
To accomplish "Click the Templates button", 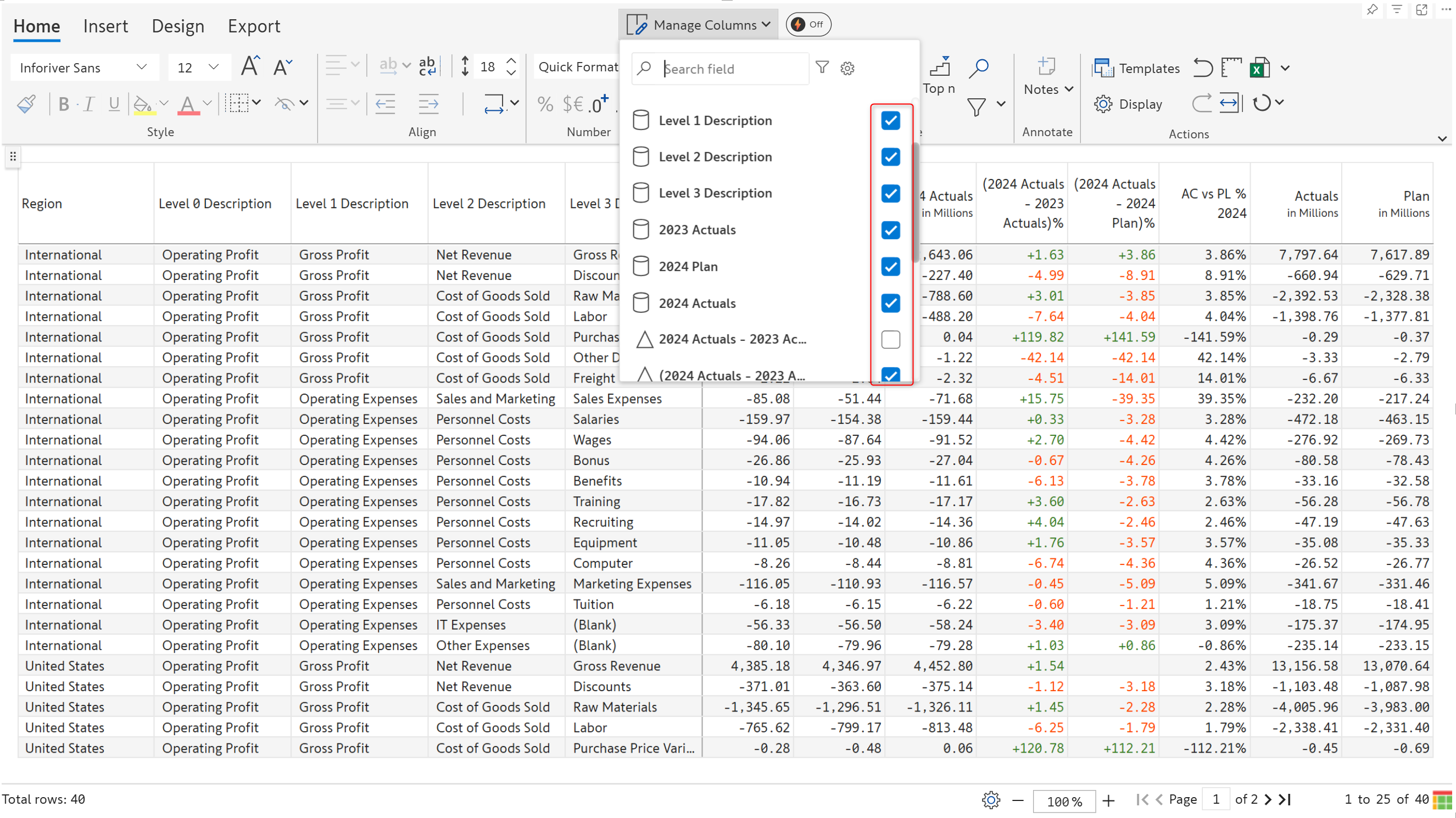I will pos(1137,68).
